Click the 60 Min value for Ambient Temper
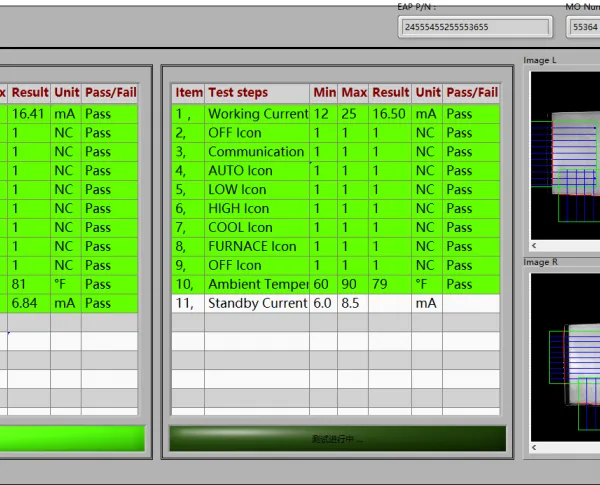The height and width of the screenshot is (485, 600). tap(324, 284)
